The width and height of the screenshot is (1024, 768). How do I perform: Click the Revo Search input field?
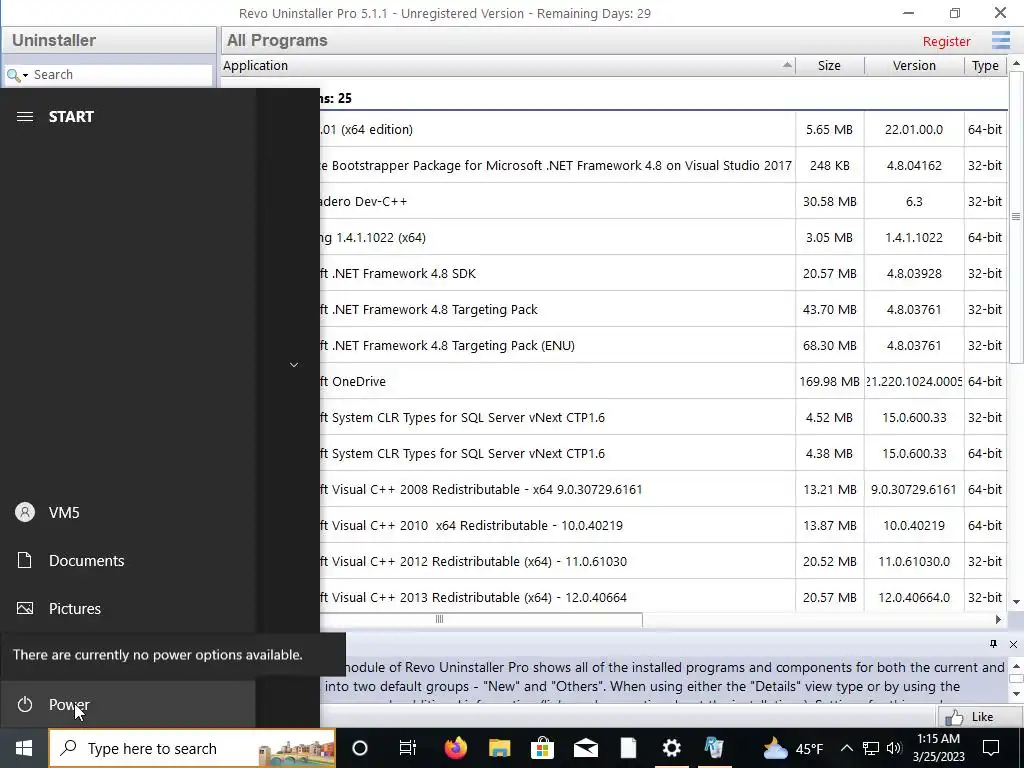click(x=121, y=74)
